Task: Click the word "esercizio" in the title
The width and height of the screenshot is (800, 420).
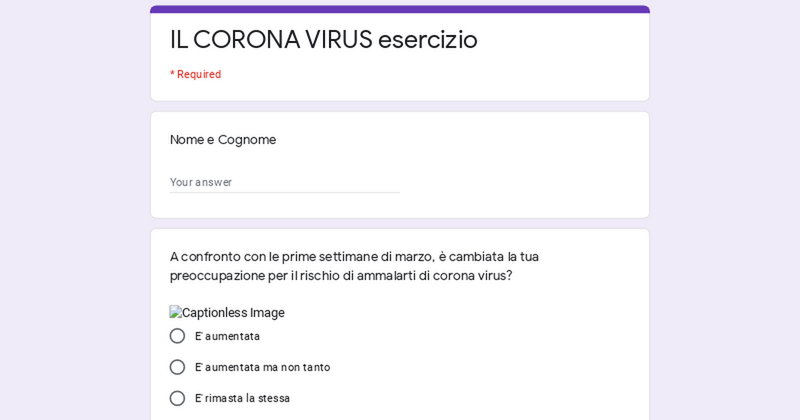Action: click(x=427, y=40)
